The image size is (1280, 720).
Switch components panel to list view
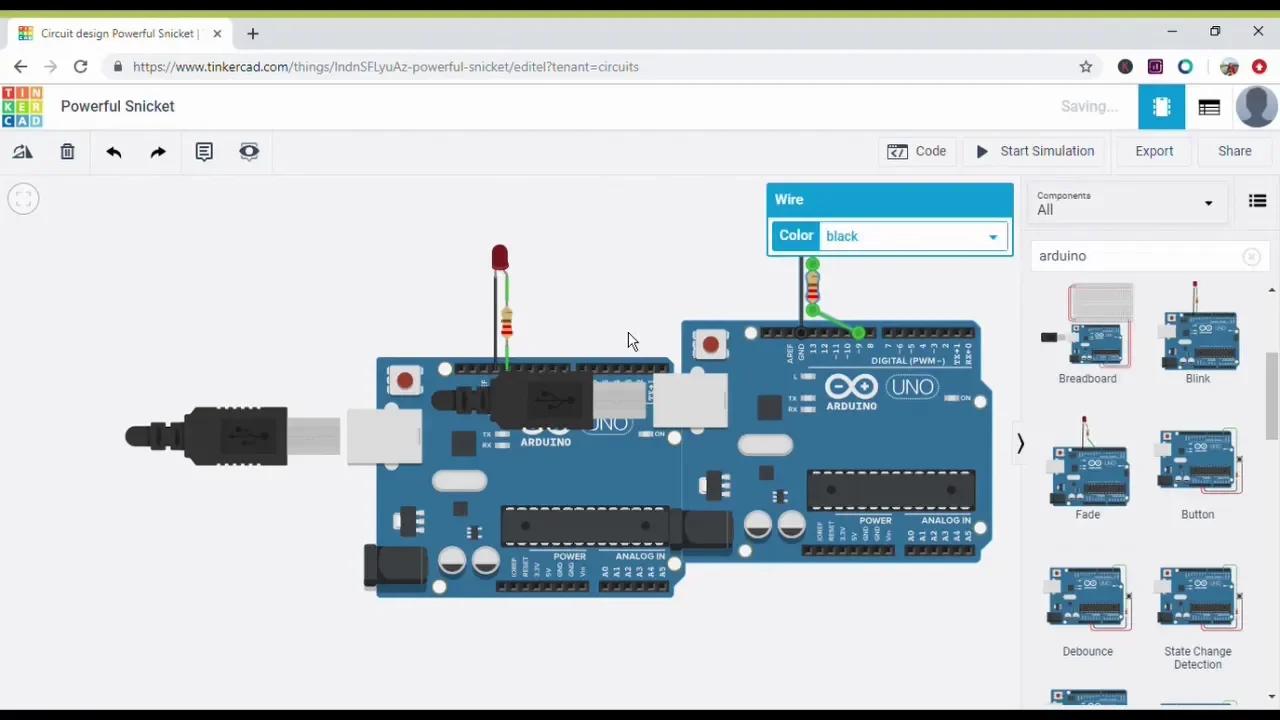pos(1258,201)
